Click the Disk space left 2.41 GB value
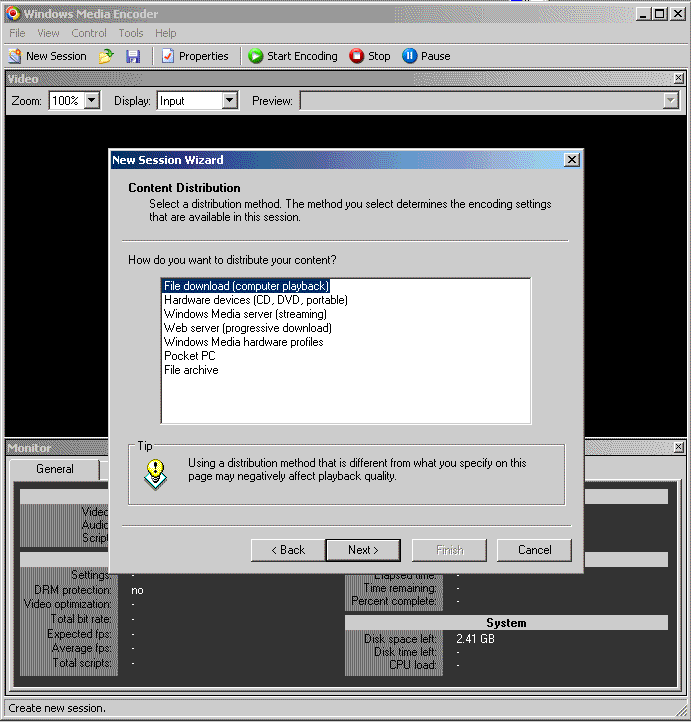Screen dimensions: 691x722 coord(476,639)
